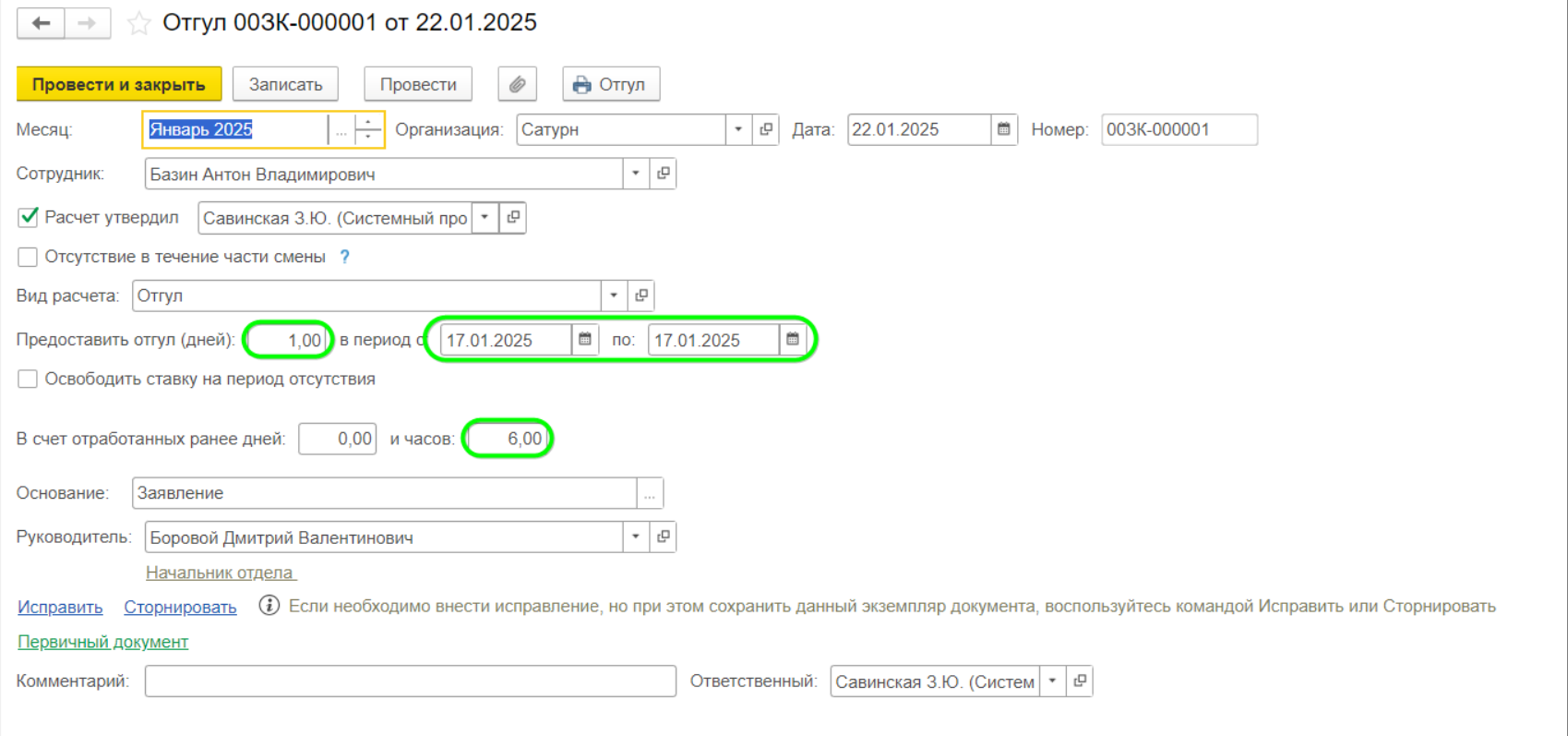This screenshot has width=1568, height=736.
Task: Open Начальник отдела link
Action: click(x=220, y=573)
